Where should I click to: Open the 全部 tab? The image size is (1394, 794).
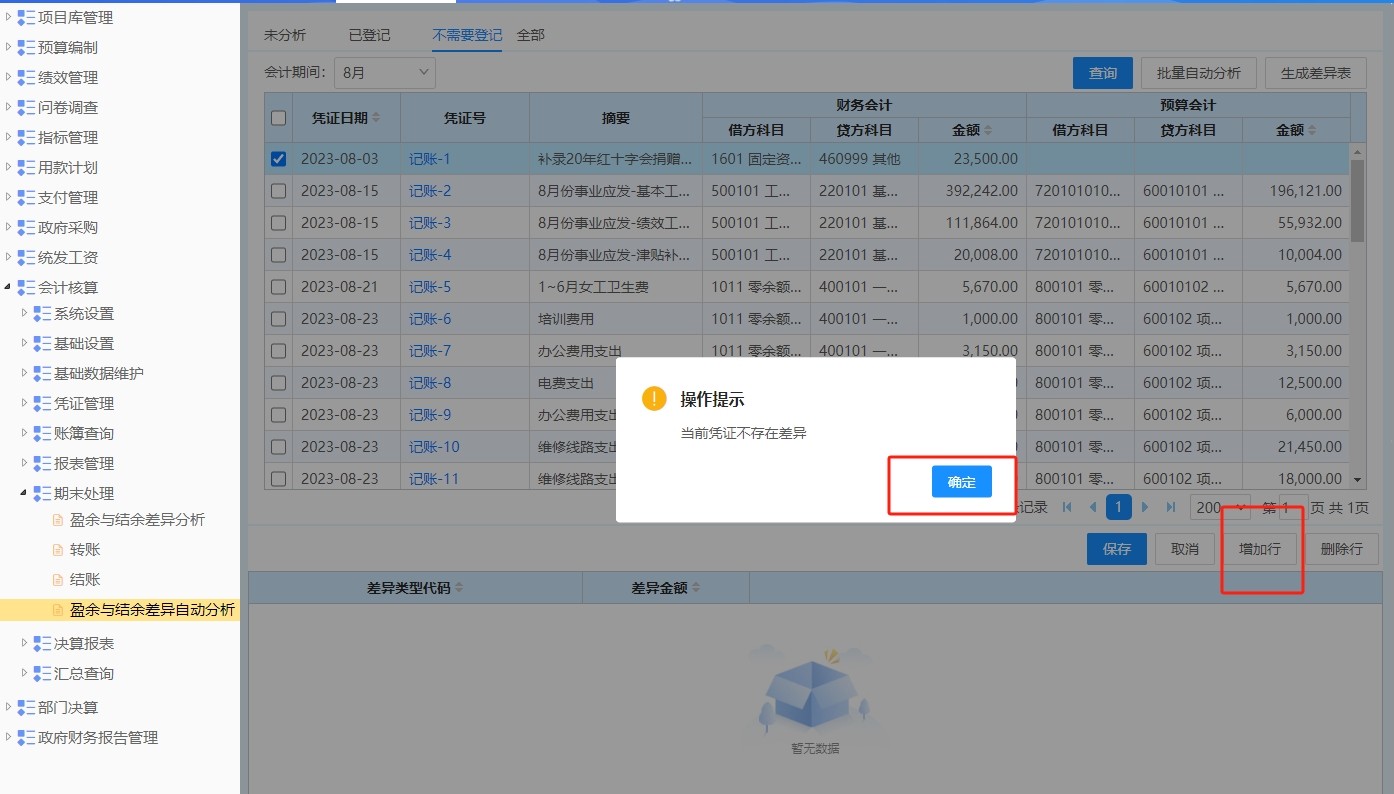(x=531, y=35)
